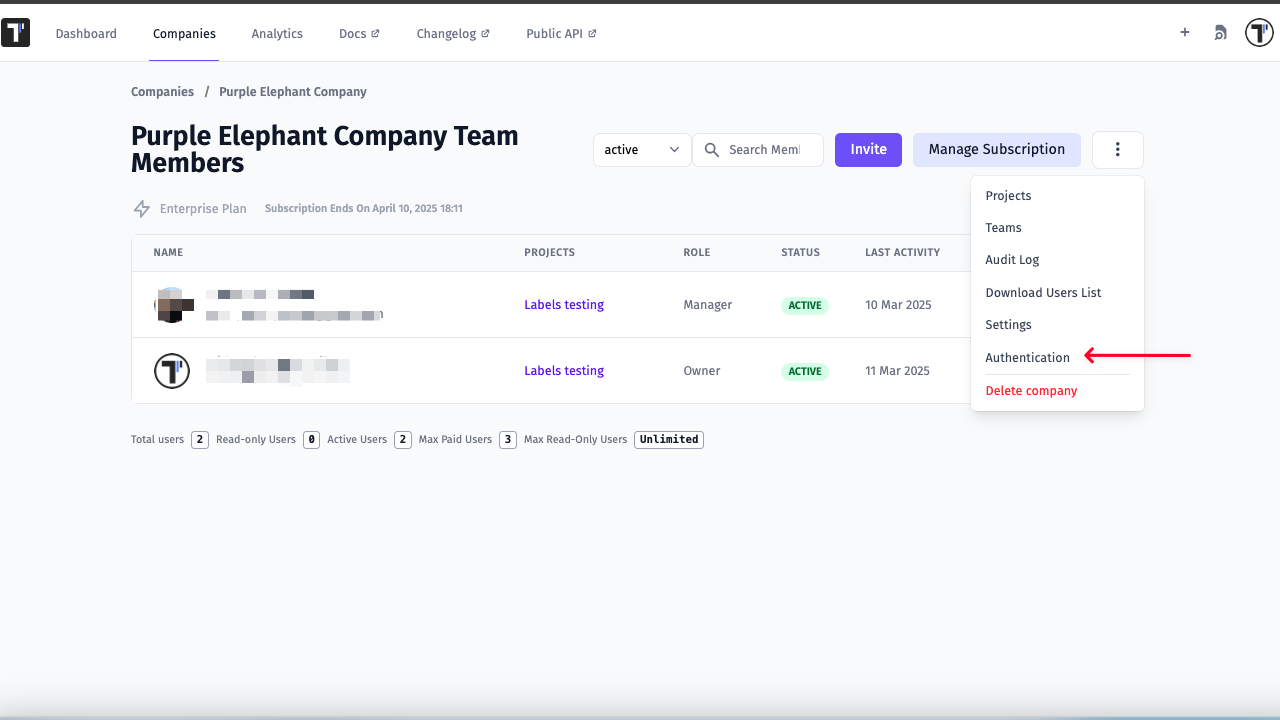1280x720 pixels.
Task: Open the user profile avatar menu
Action: [x=1258, y=33]
